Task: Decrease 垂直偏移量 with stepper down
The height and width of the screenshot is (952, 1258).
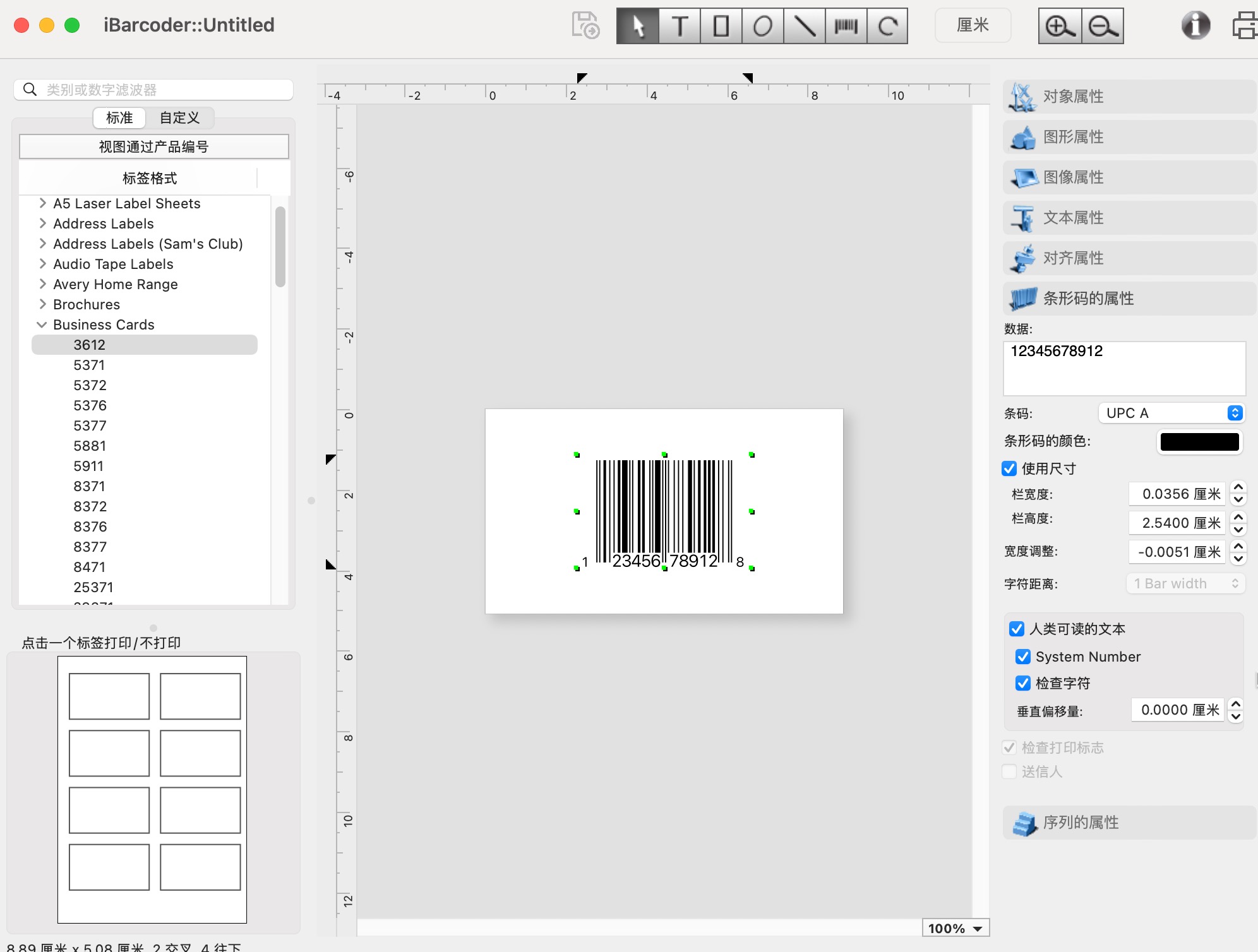Action: pos(1236,717)
